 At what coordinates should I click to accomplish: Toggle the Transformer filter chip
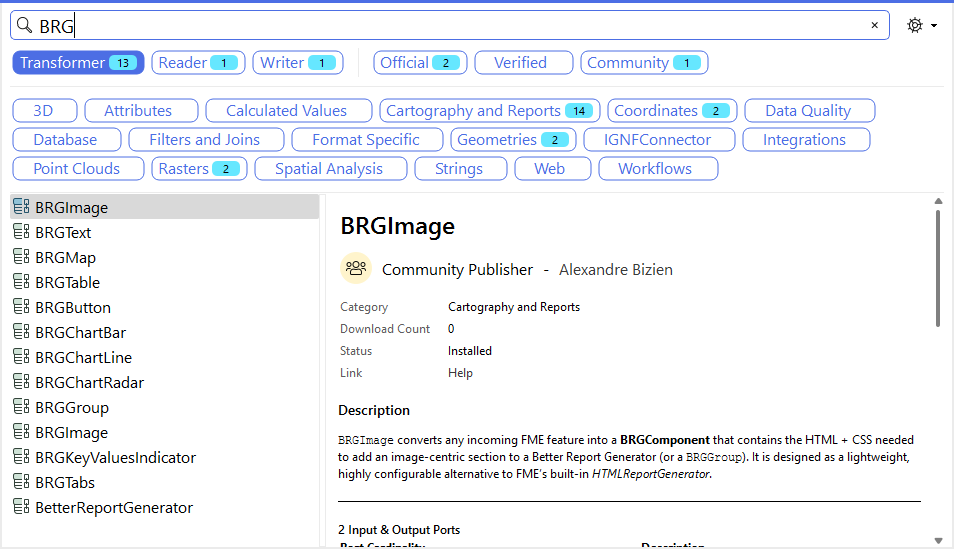[x=78, y=63]
